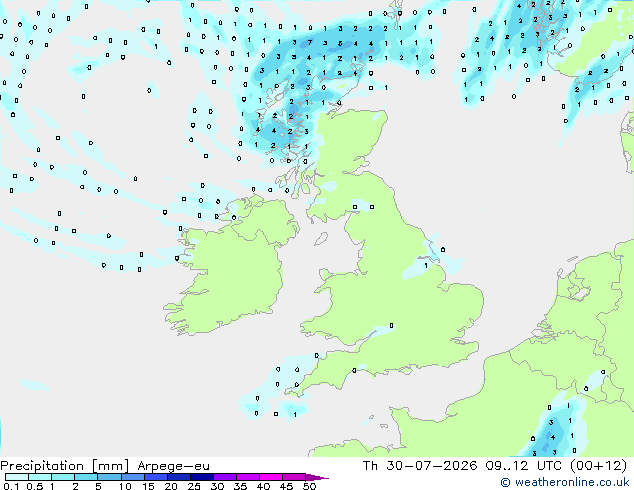The height and width of the screenshot is (490, 634).
Task: Click the 'Th 30-07-2026' date text
Action: 420,466
